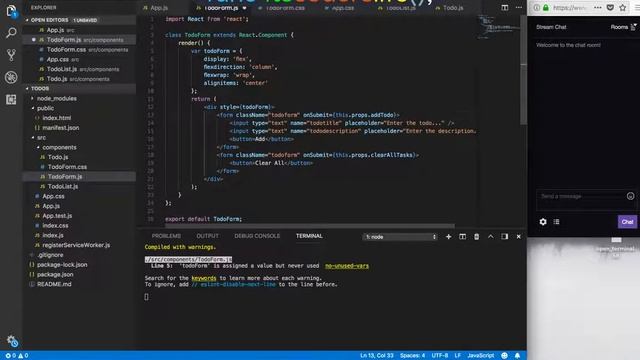The image size is (640, 360).
Task: Go to line via Ln 13, Col 33
Action: (x=377, y=356)
